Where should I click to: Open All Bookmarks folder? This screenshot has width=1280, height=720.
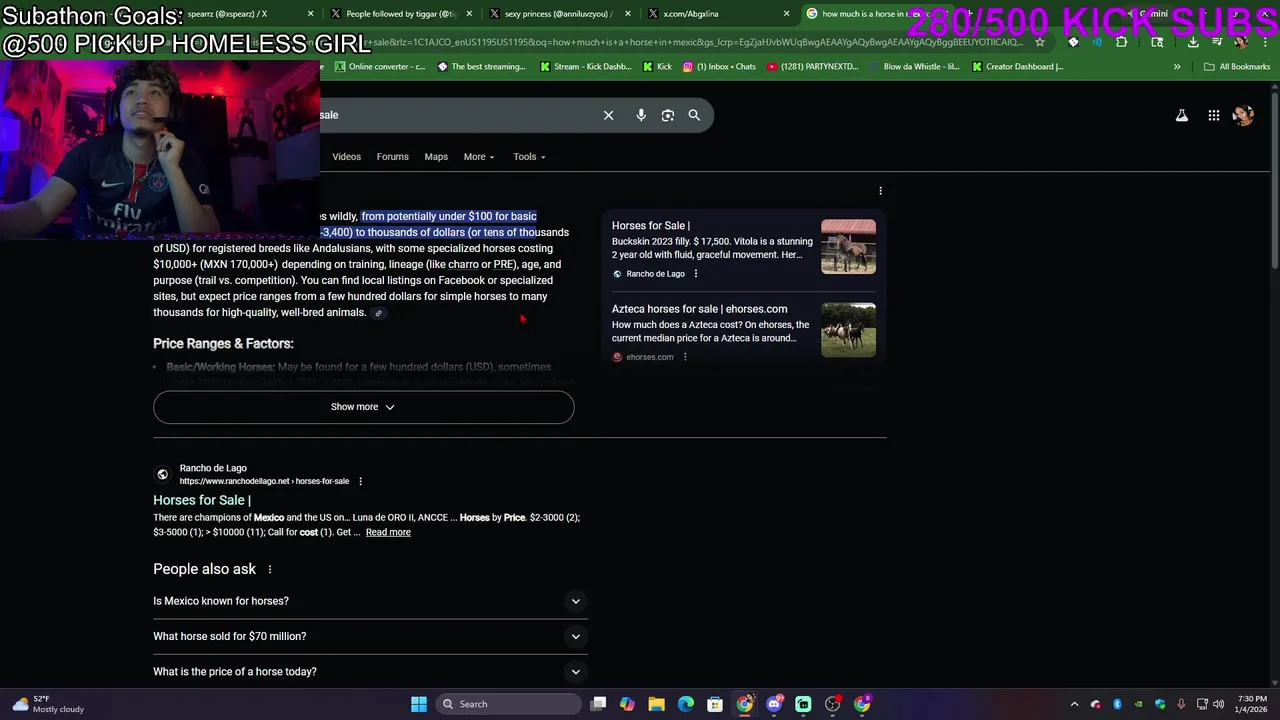pyautogui.click(x=1237, y=67)
